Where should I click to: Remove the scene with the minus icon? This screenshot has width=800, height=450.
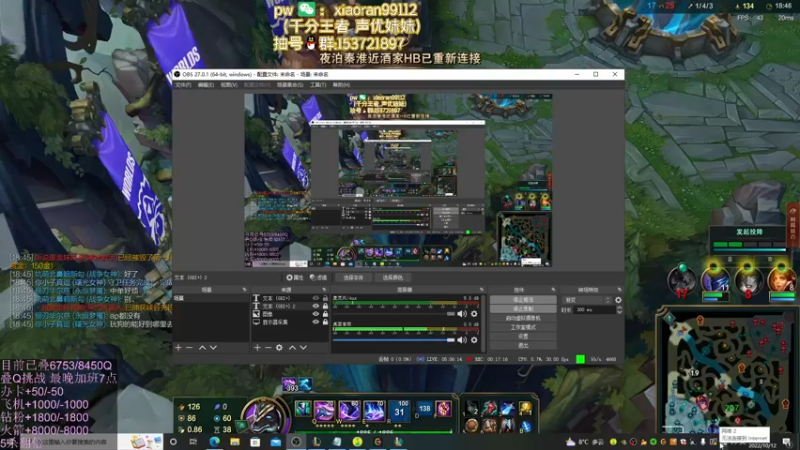click(x=189, y=347)
